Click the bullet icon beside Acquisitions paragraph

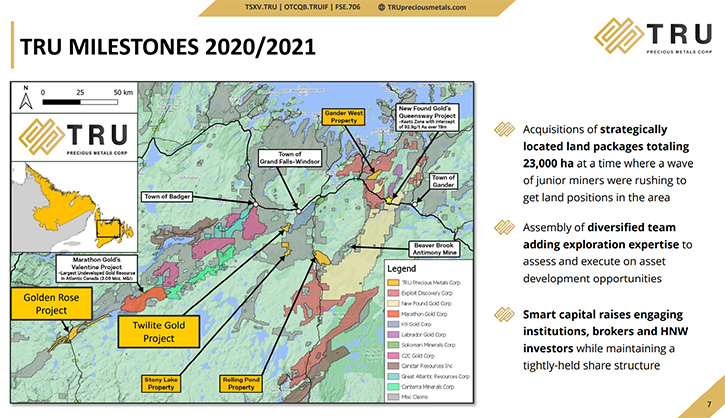[x=504, y=129]
